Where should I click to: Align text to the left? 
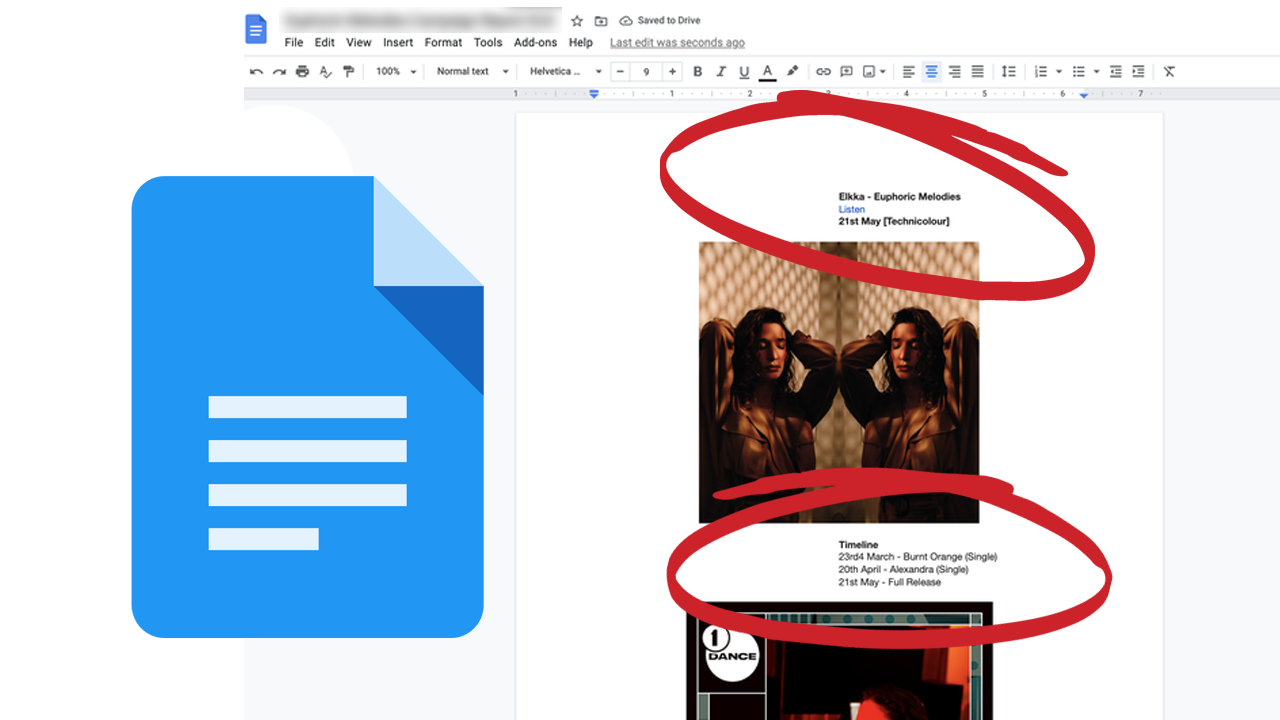pyautogui.click(x=909, y=72)
